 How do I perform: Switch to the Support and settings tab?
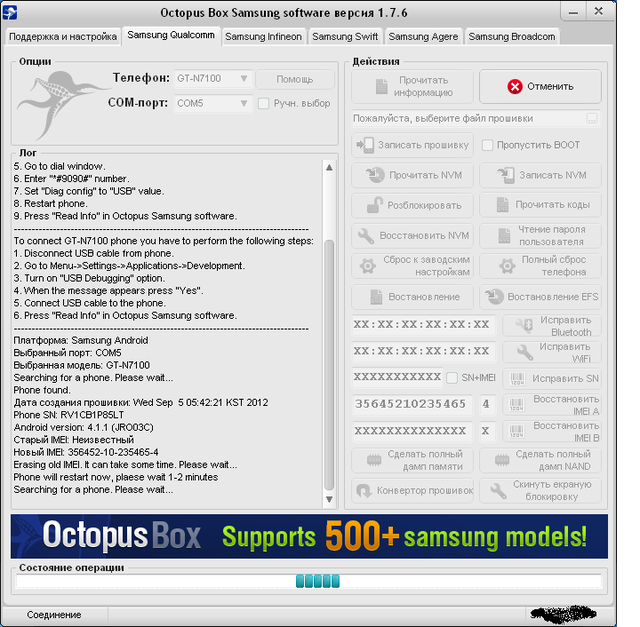click(x=63, y=37)
